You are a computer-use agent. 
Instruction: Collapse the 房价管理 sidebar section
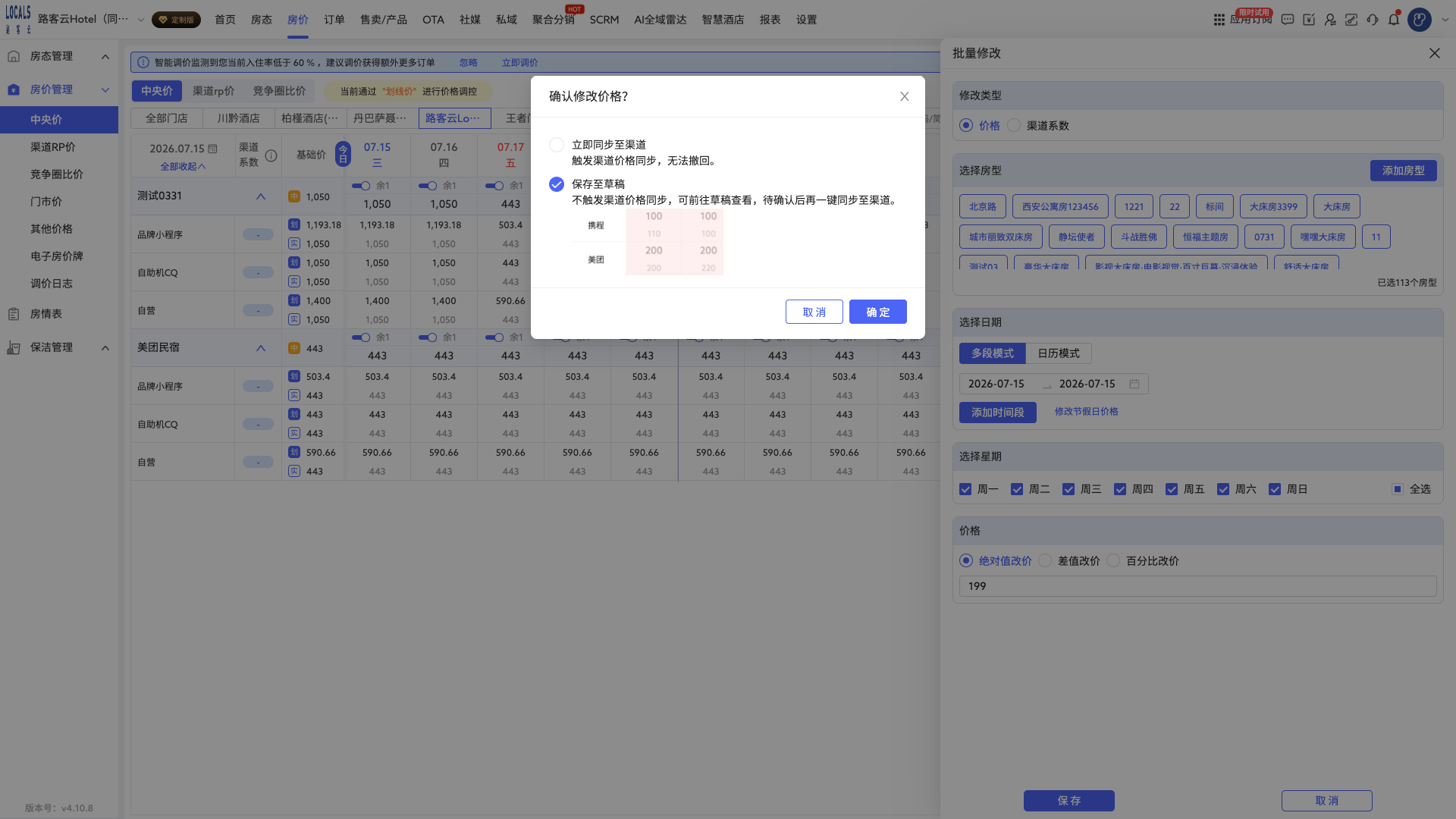pyautogui.click(x=105, y=89)
